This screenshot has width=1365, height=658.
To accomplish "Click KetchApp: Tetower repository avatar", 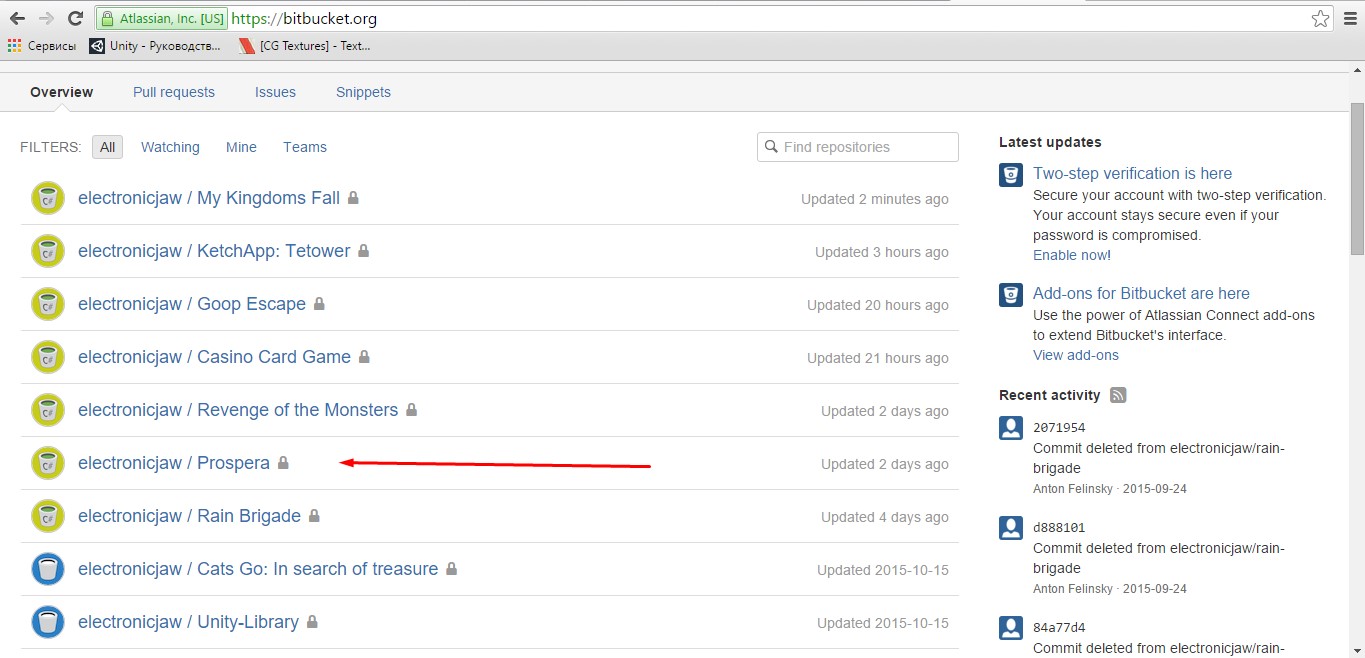I will [x=48, y=251].
